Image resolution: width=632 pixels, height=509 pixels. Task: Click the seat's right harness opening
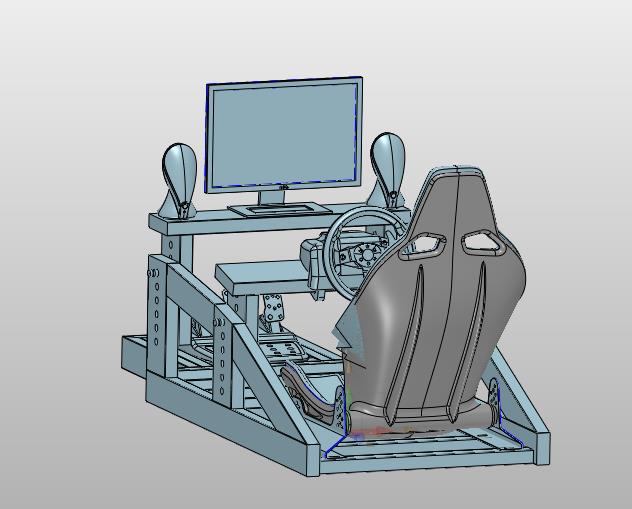482,243
